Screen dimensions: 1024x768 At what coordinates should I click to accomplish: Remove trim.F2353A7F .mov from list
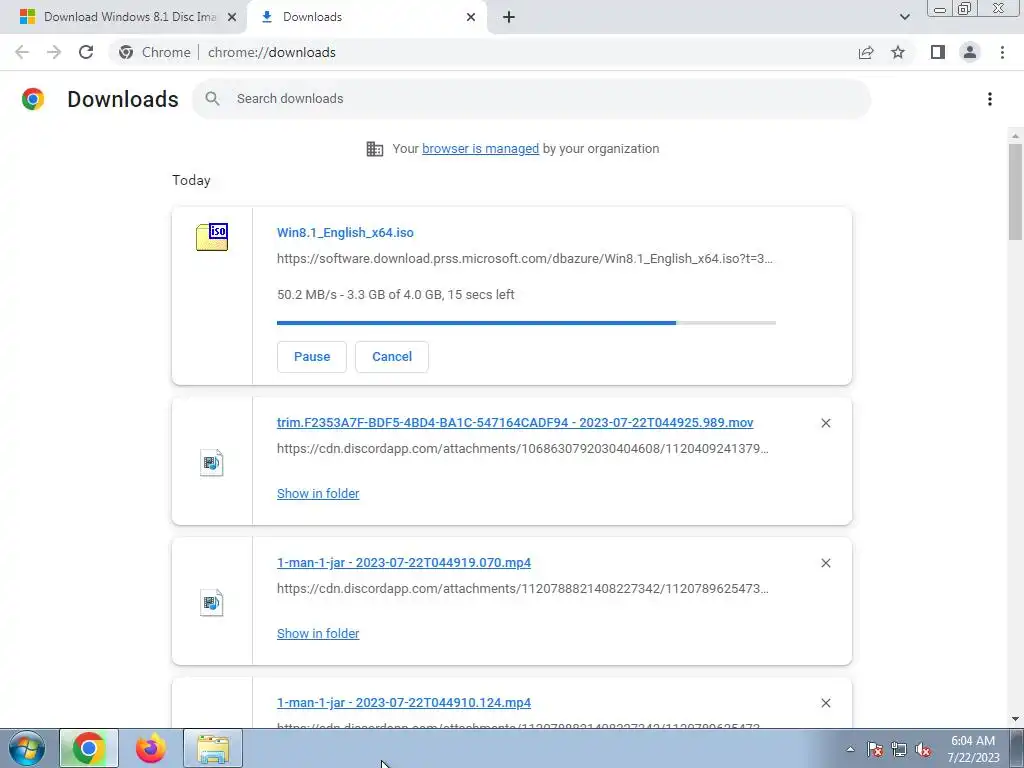(x=825, y=423)
